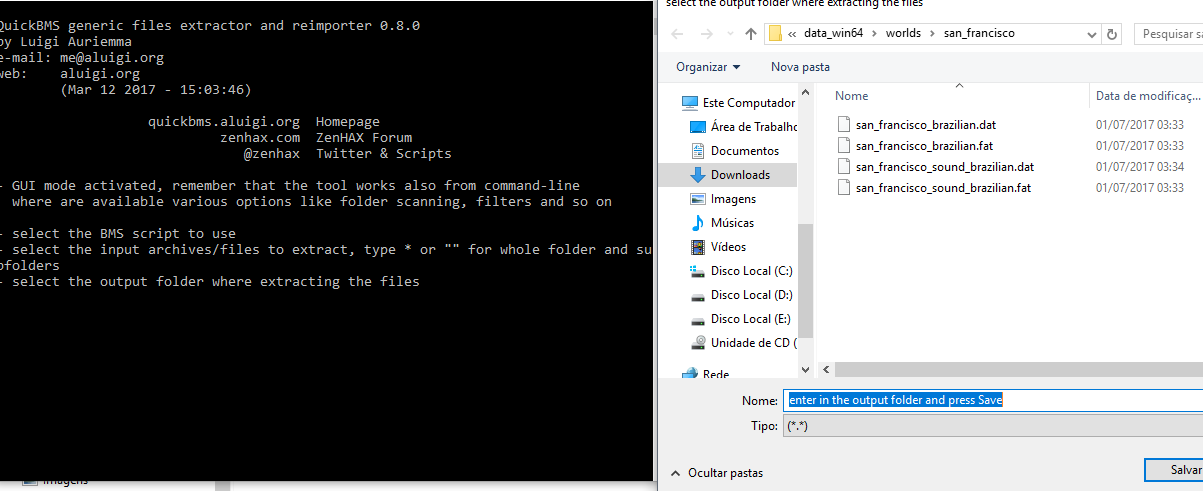Open address bar history dropdown
Viewport: 1203px width, 491px height.
coord(1090,34)
